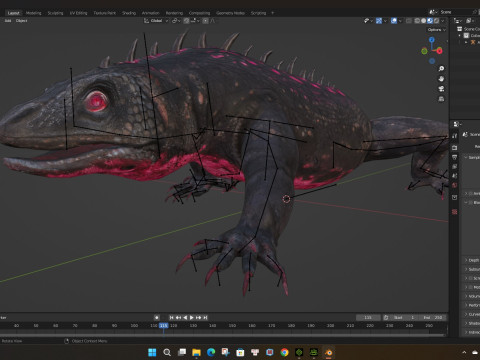Viewport: 480px width, 360px height.
Task: Click the current frame number field
Action: pyautogui.click(x=368, y=317)
